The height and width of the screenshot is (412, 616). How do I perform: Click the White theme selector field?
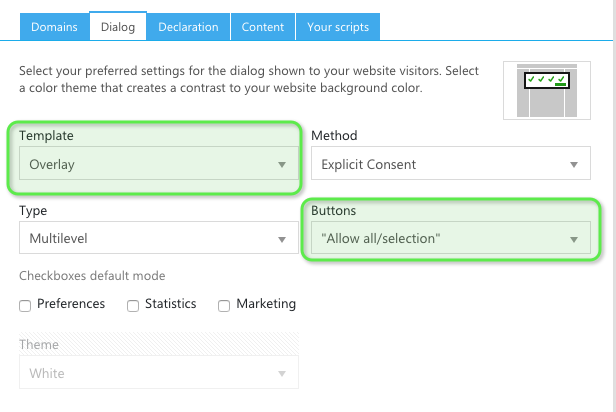(158, 374)
